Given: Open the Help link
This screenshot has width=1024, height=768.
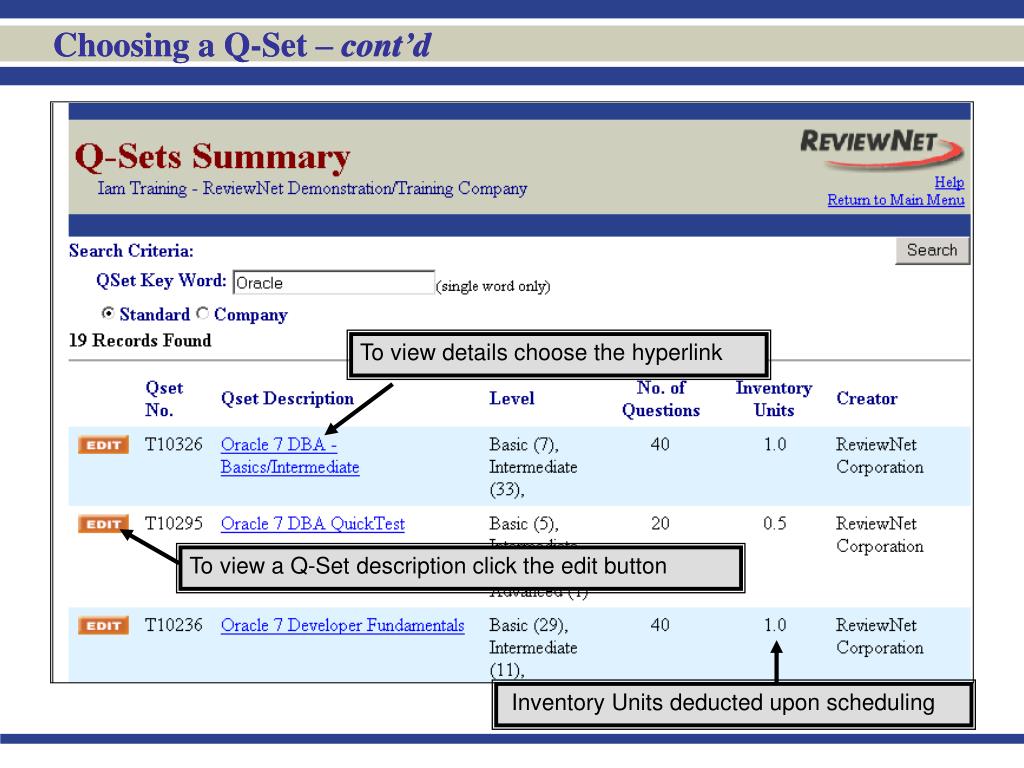Looking at the screenshot, I should click(x=949, y=182).
